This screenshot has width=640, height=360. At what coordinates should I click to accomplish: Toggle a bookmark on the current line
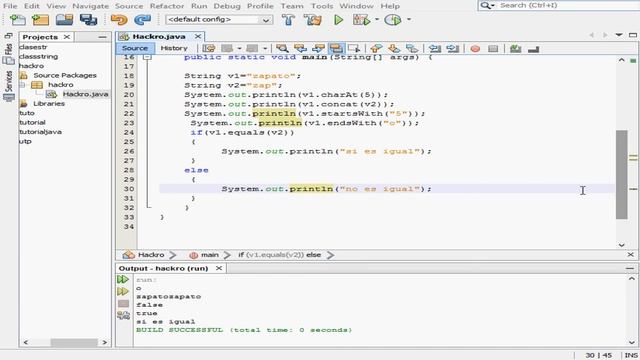pos(412,49)
